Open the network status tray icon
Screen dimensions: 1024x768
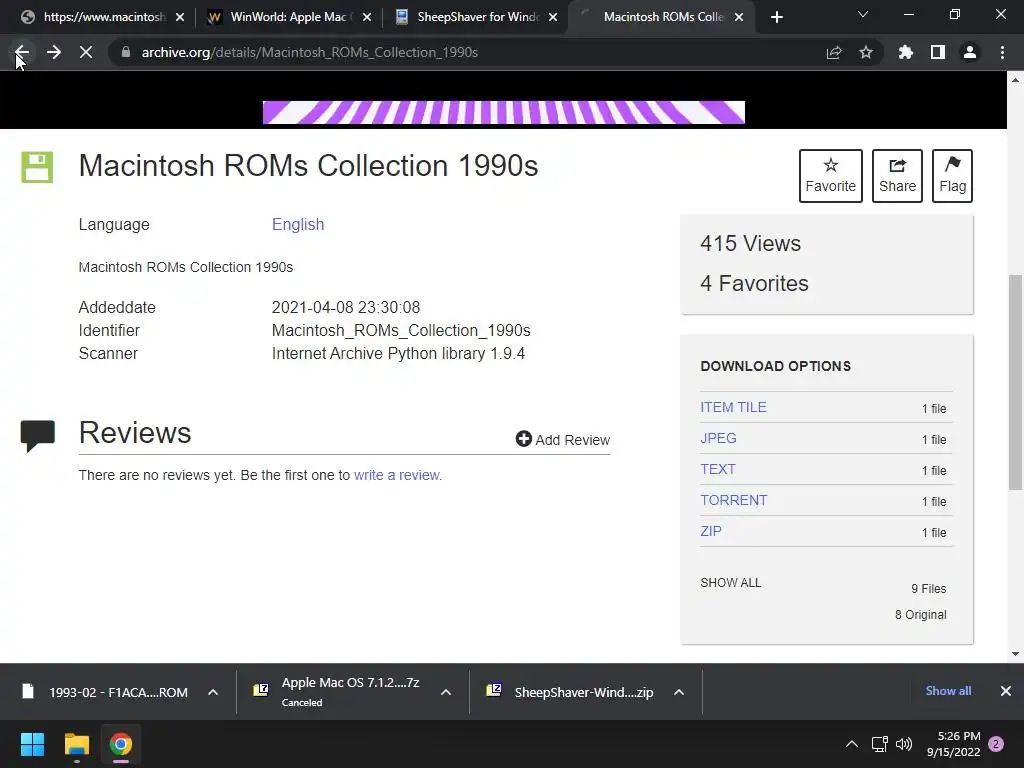880,744
